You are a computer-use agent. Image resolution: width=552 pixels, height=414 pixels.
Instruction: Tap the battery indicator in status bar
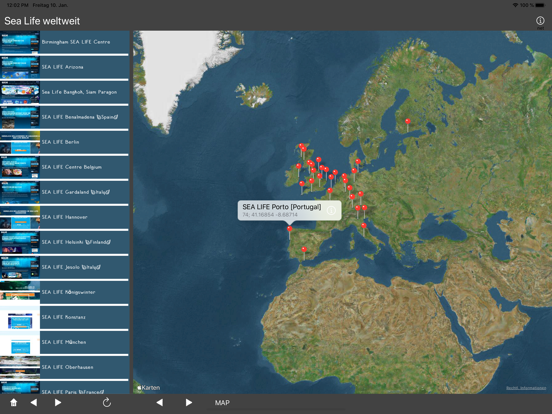(x=540, y=5)
